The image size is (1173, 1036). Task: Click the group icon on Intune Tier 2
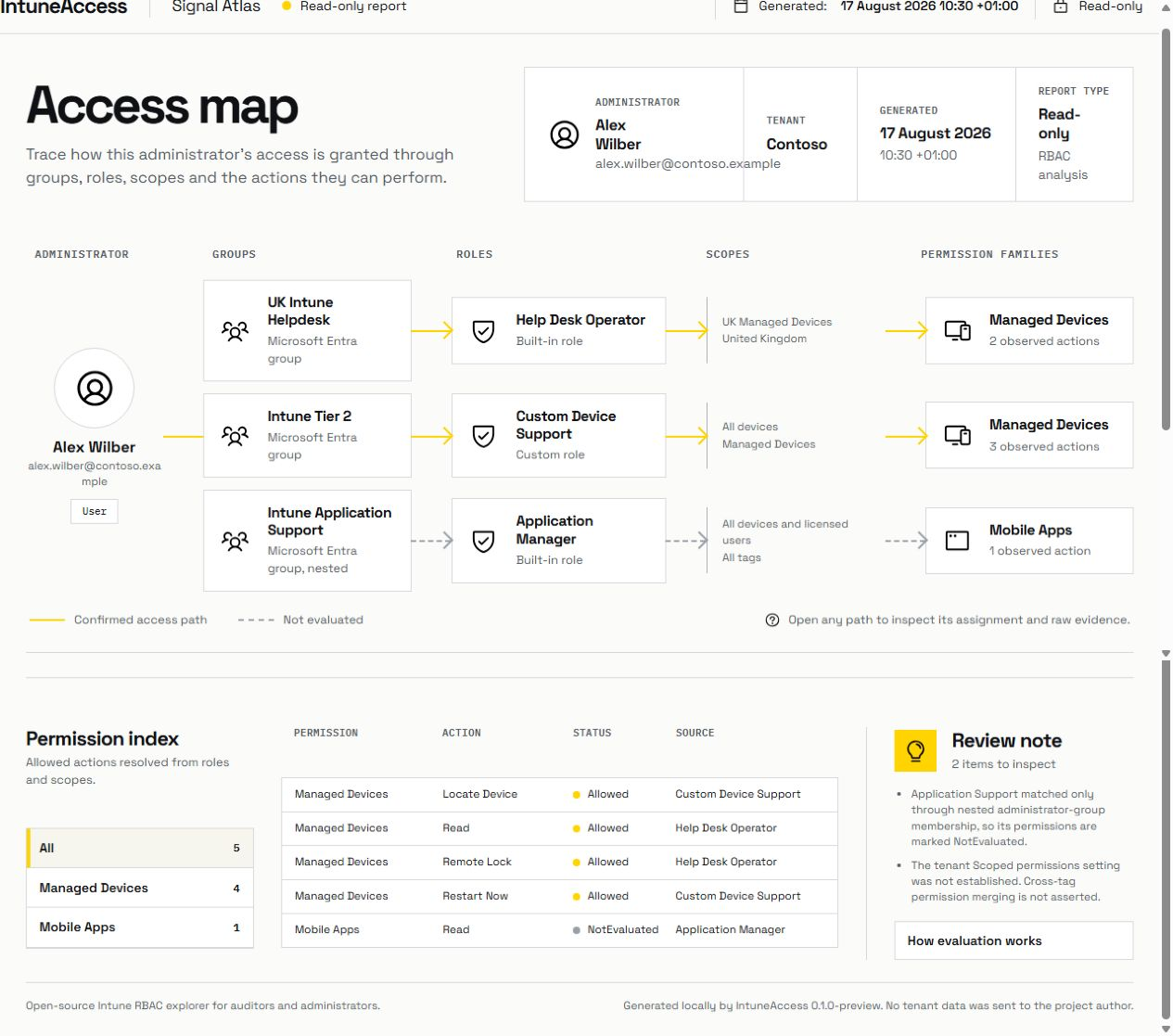(x=236, y=436)
